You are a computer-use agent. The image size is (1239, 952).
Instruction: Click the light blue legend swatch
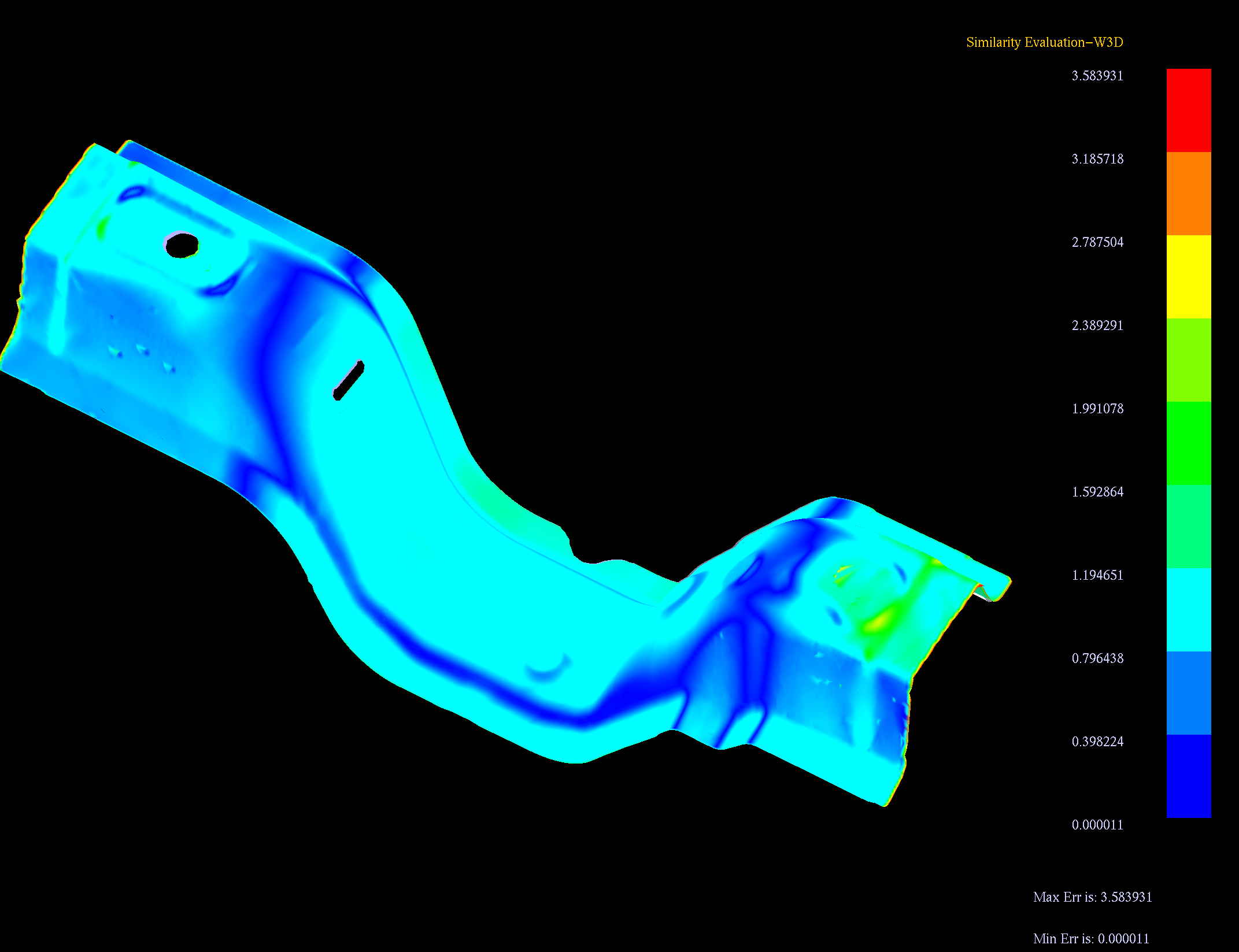tap(1188, 692)
